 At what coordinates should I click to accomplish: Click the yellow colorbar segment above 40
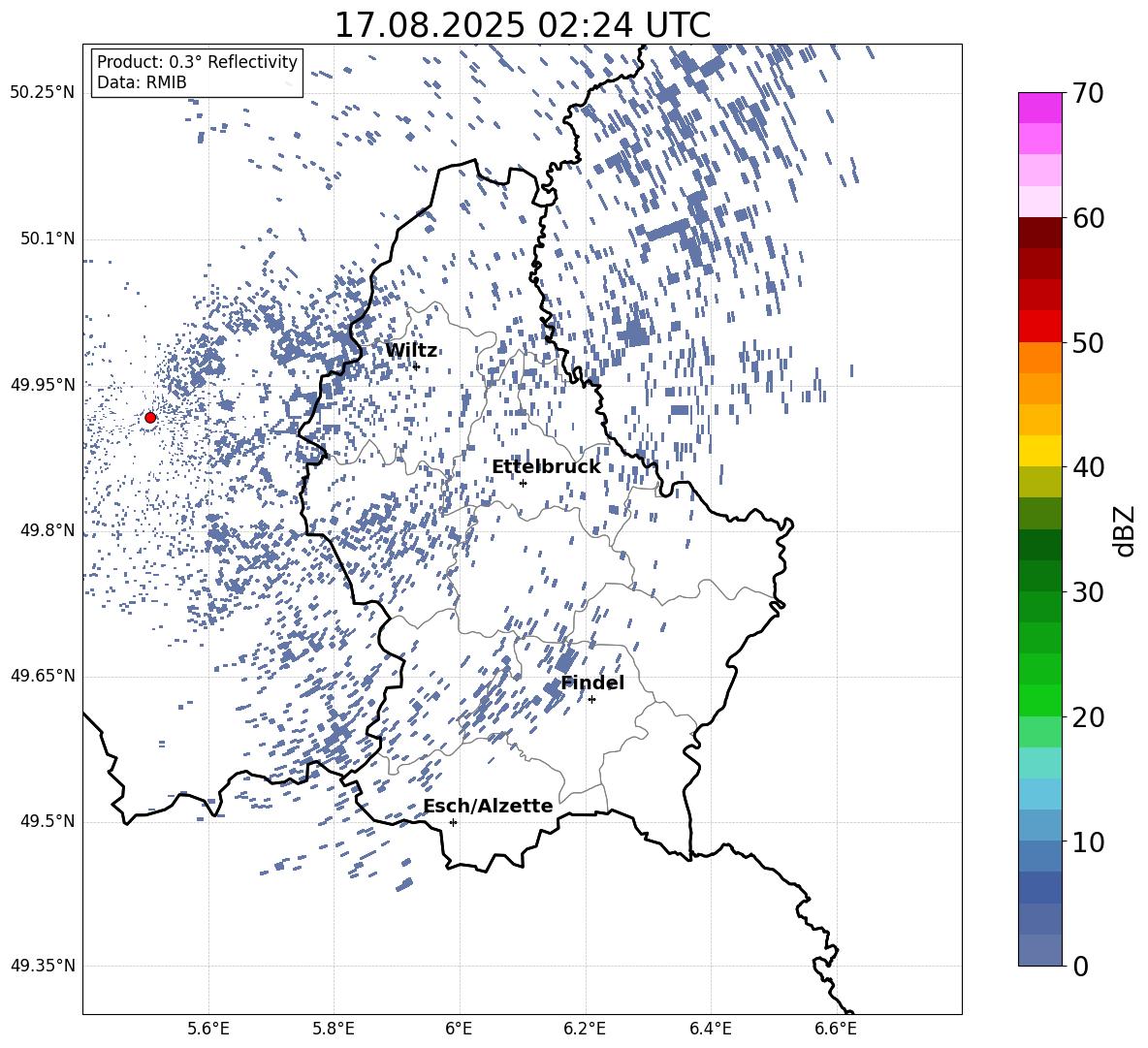[1040, 452]
